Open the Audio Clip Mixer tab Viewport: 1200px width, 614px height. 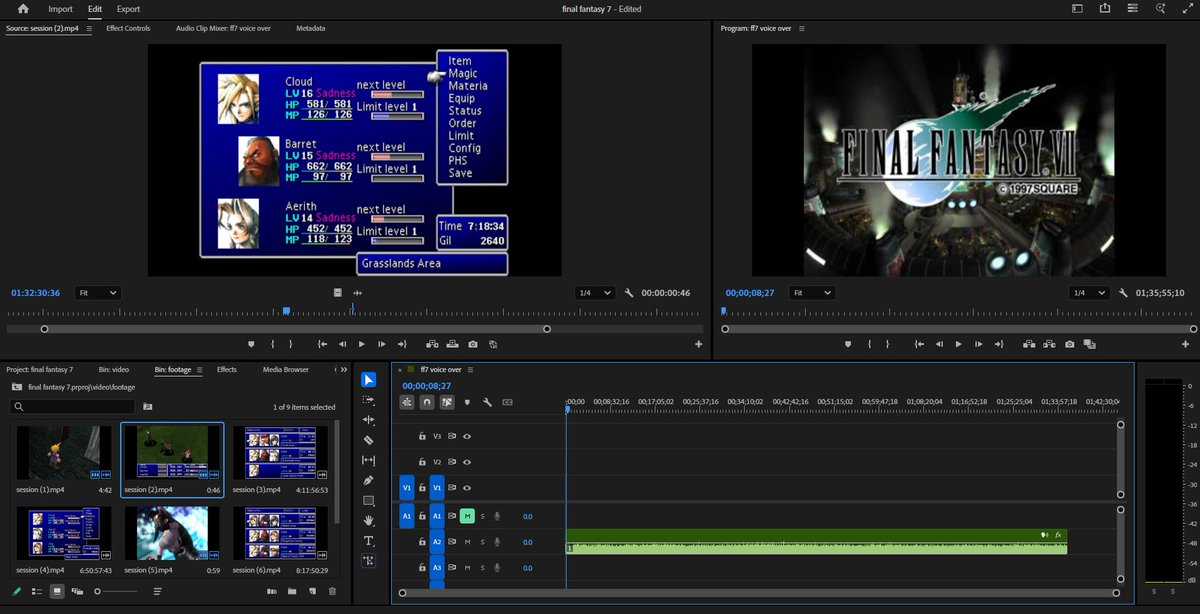tap(223, 29)
